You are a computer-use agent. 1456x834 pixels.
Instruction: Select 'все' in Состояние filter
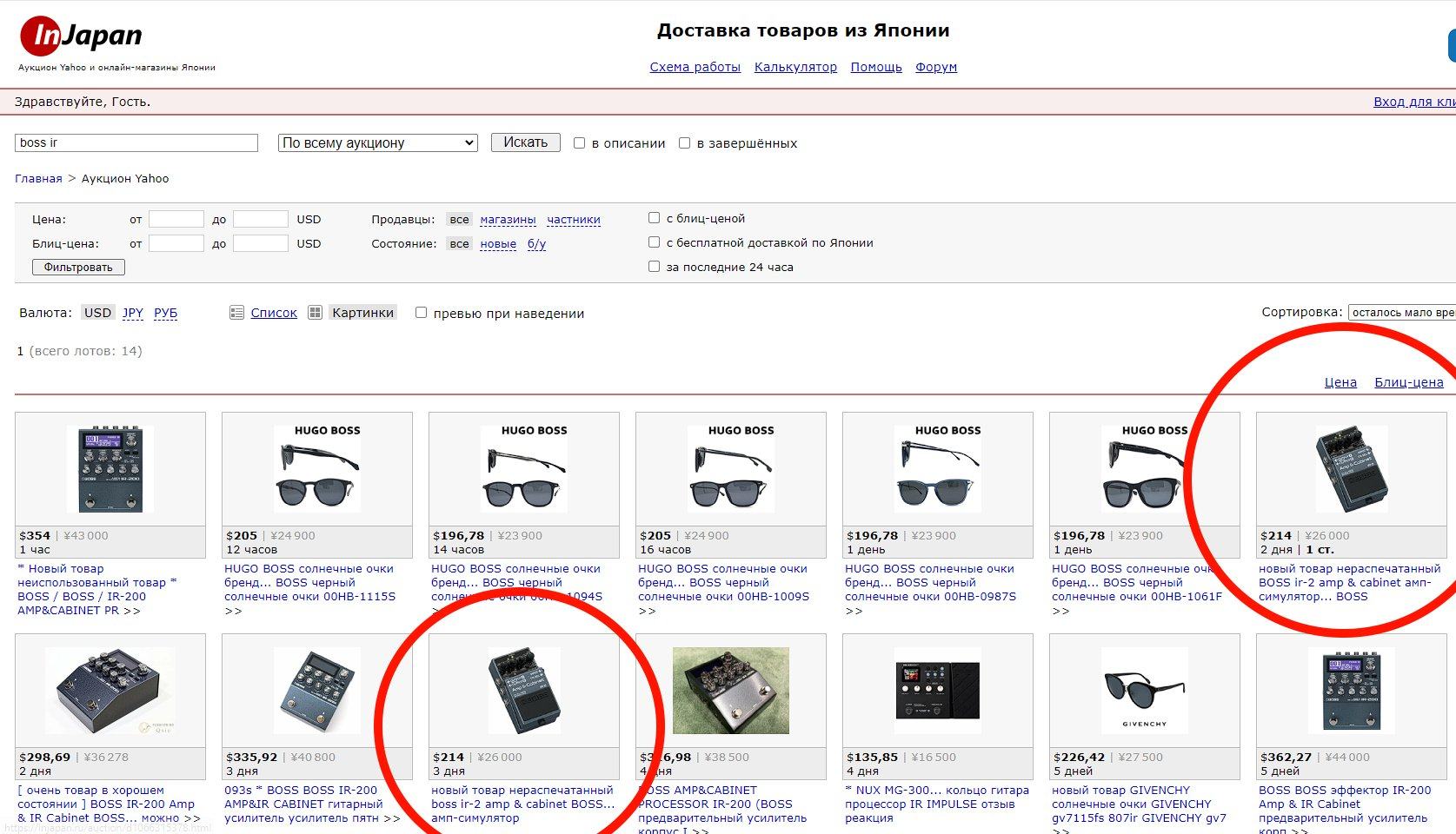[460, 244]
